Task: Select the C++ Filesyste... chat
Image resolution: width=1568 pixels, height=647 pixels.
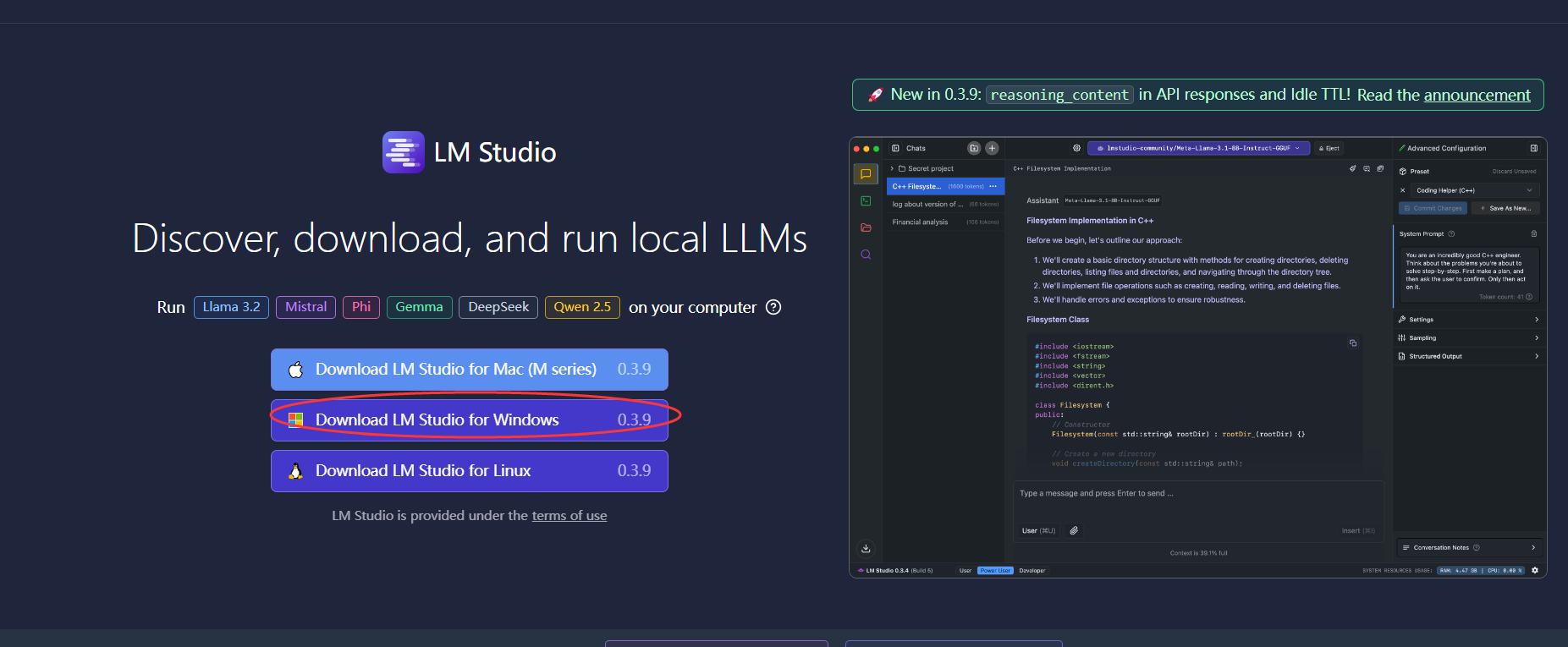Action: 945,186
